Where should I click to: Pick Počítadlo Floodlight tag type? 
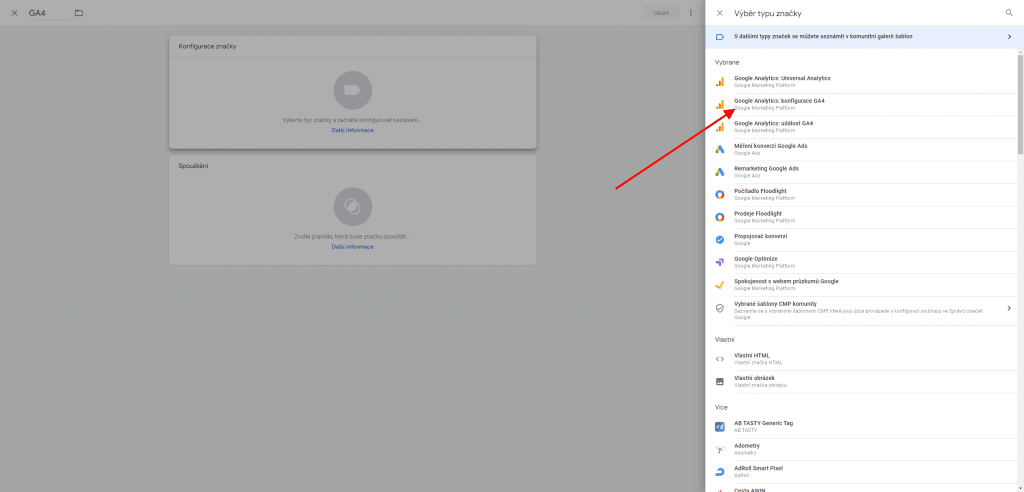click(x=865, y=195)
